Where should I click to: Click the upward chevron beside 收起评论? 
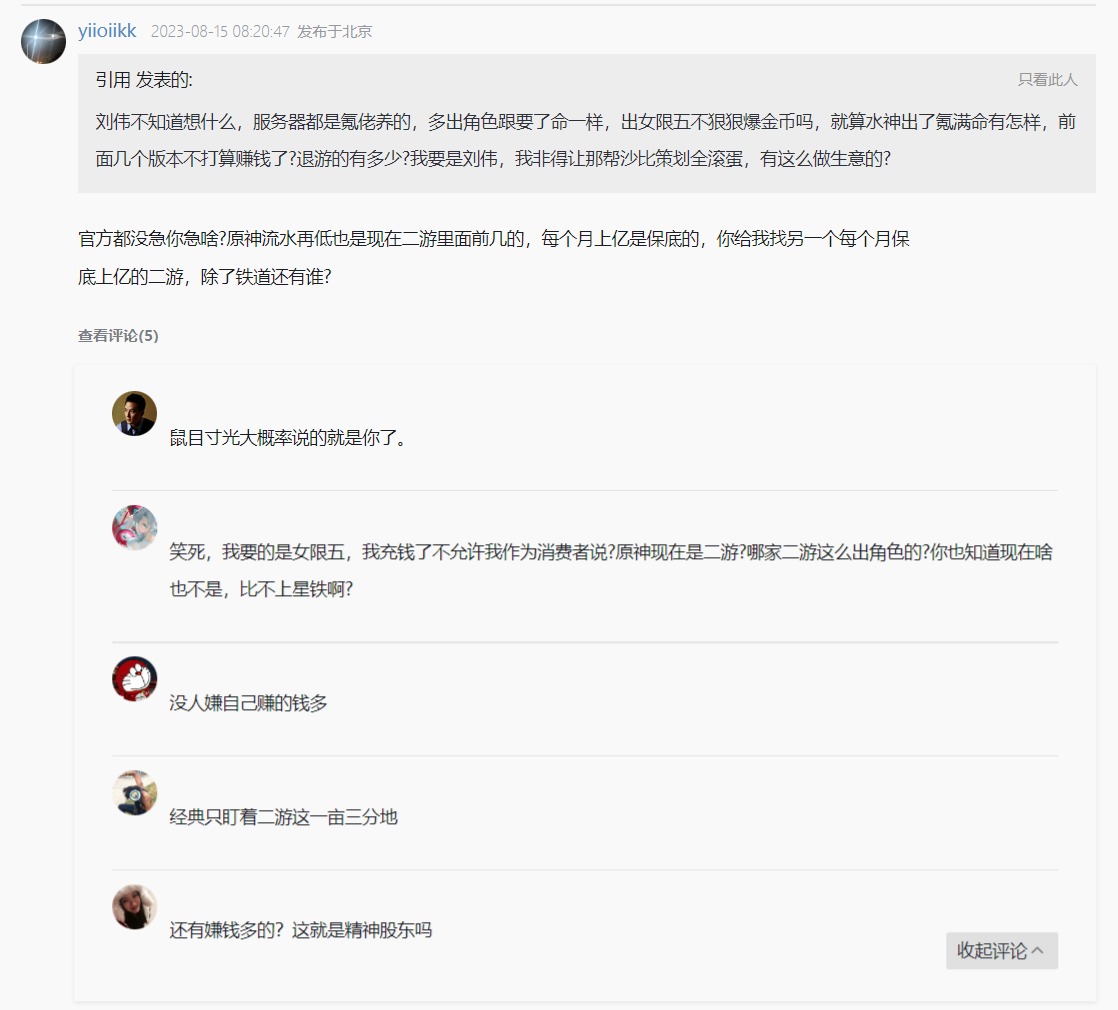[1037, 950]
